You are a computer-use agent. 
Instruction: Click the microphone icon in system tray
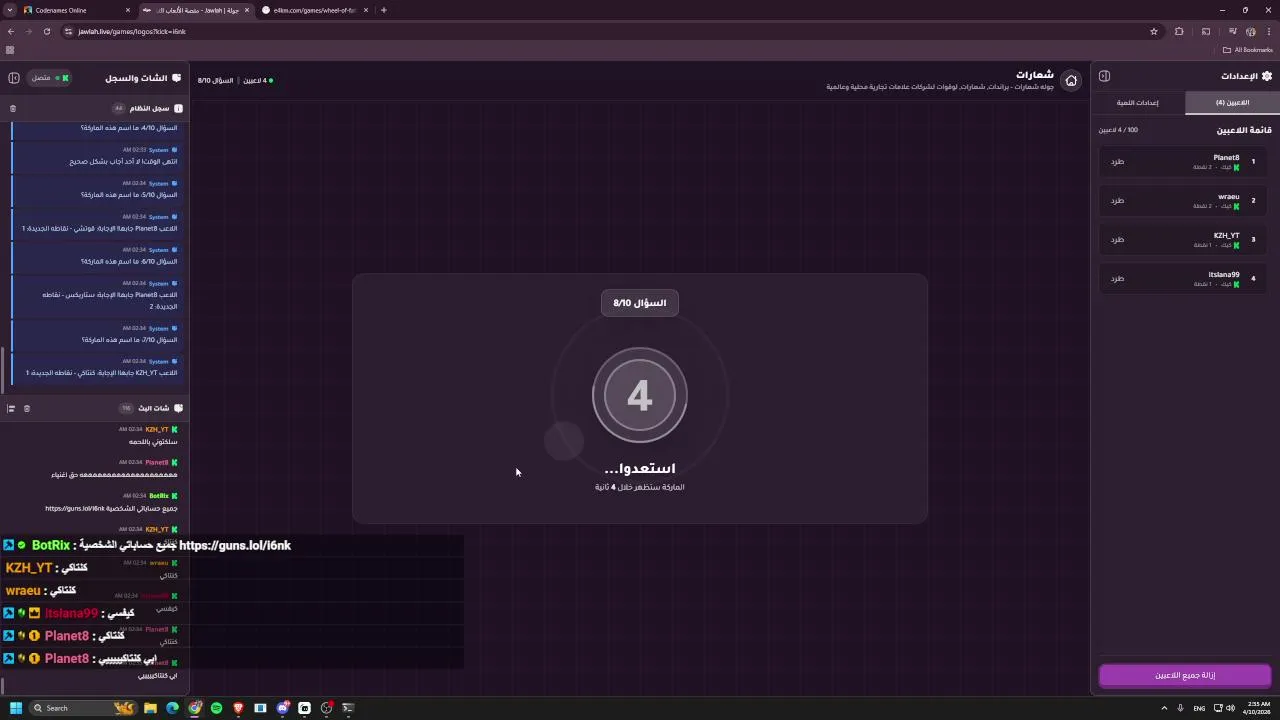tap(1180, 708)
